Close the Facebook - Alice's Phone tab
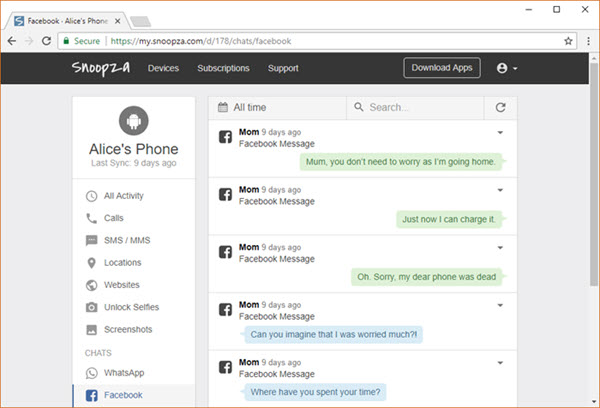 coord(117,21)
